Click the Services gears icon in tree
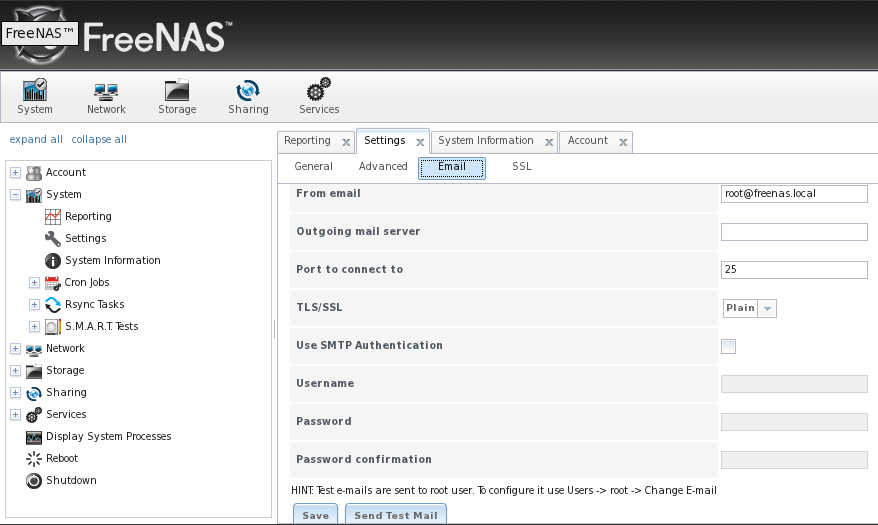This screenshot has height=525, width=878. pos(34,415)
